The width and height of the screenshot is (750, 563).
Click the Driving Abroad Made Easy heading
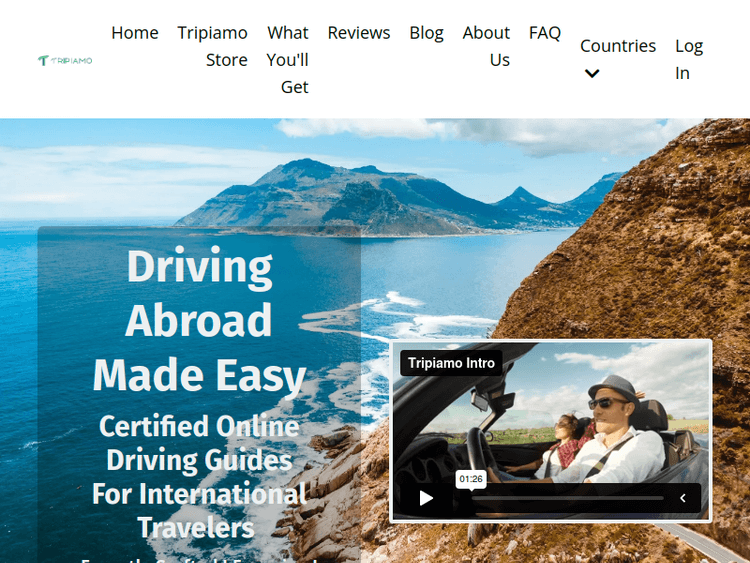tap(199, 321)
